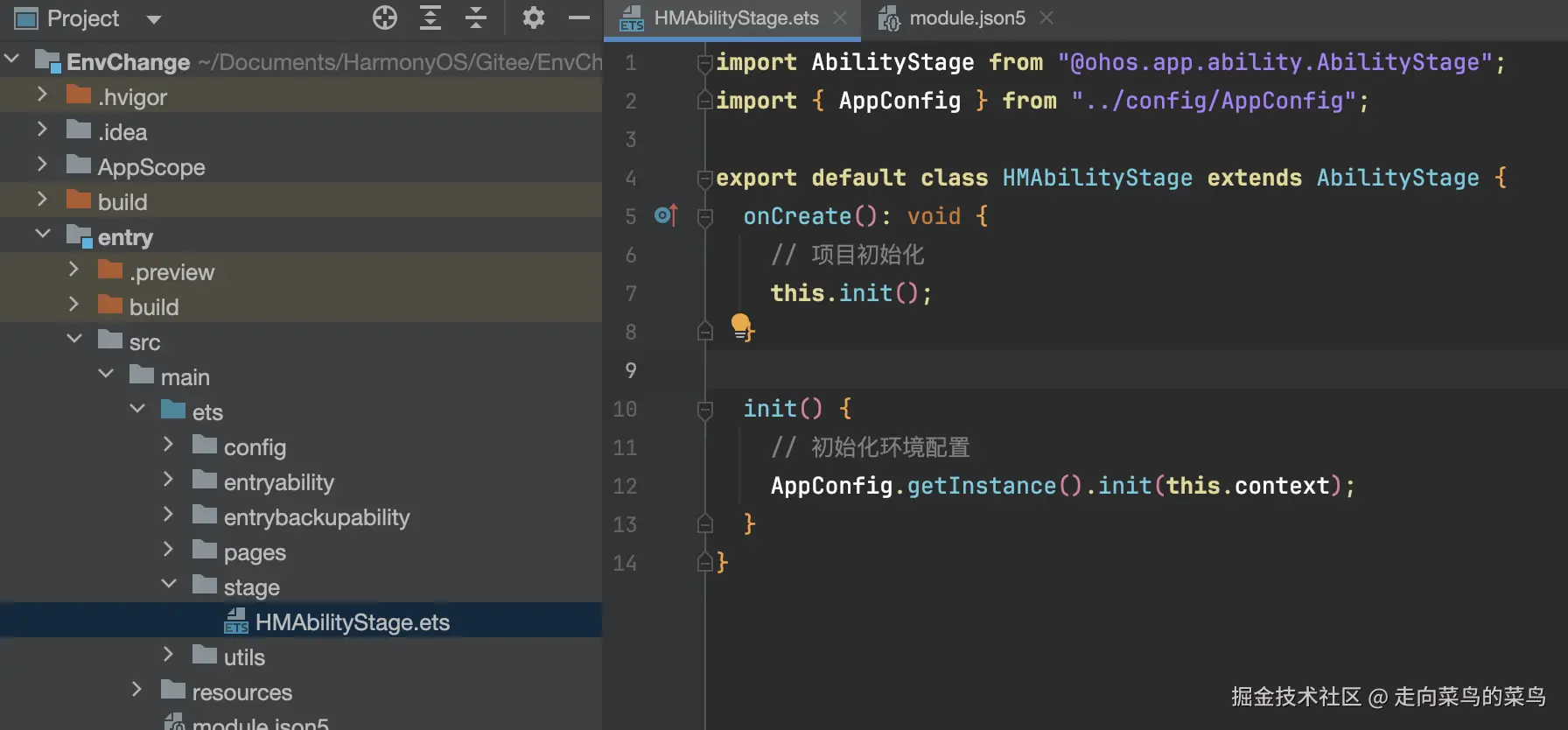Click line number 9 in the gutter
This screenshot has height=730, width=1568.
pos(630,371)
